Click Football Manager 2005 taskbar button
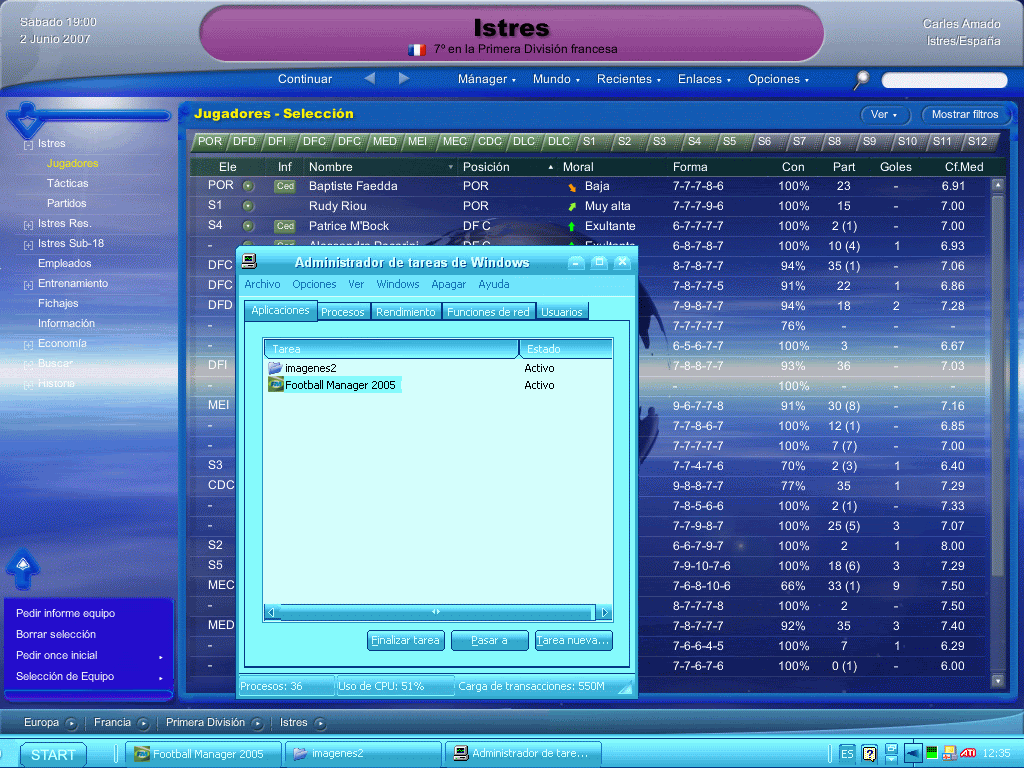1024x768 pixels. pos(202,754)
